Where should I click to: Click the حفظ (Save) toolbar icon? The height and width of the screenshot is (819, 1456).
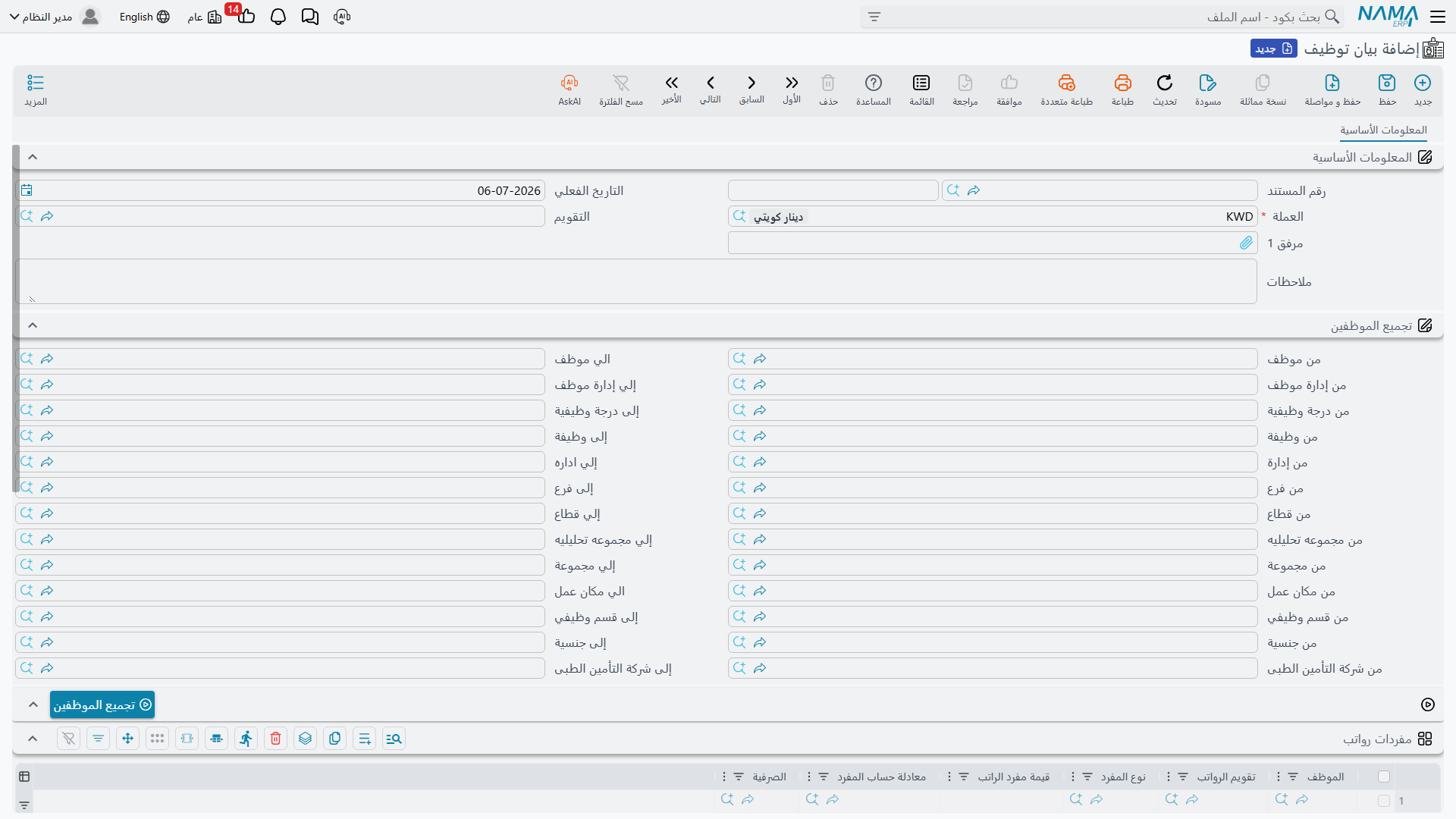pos(1387,89)
